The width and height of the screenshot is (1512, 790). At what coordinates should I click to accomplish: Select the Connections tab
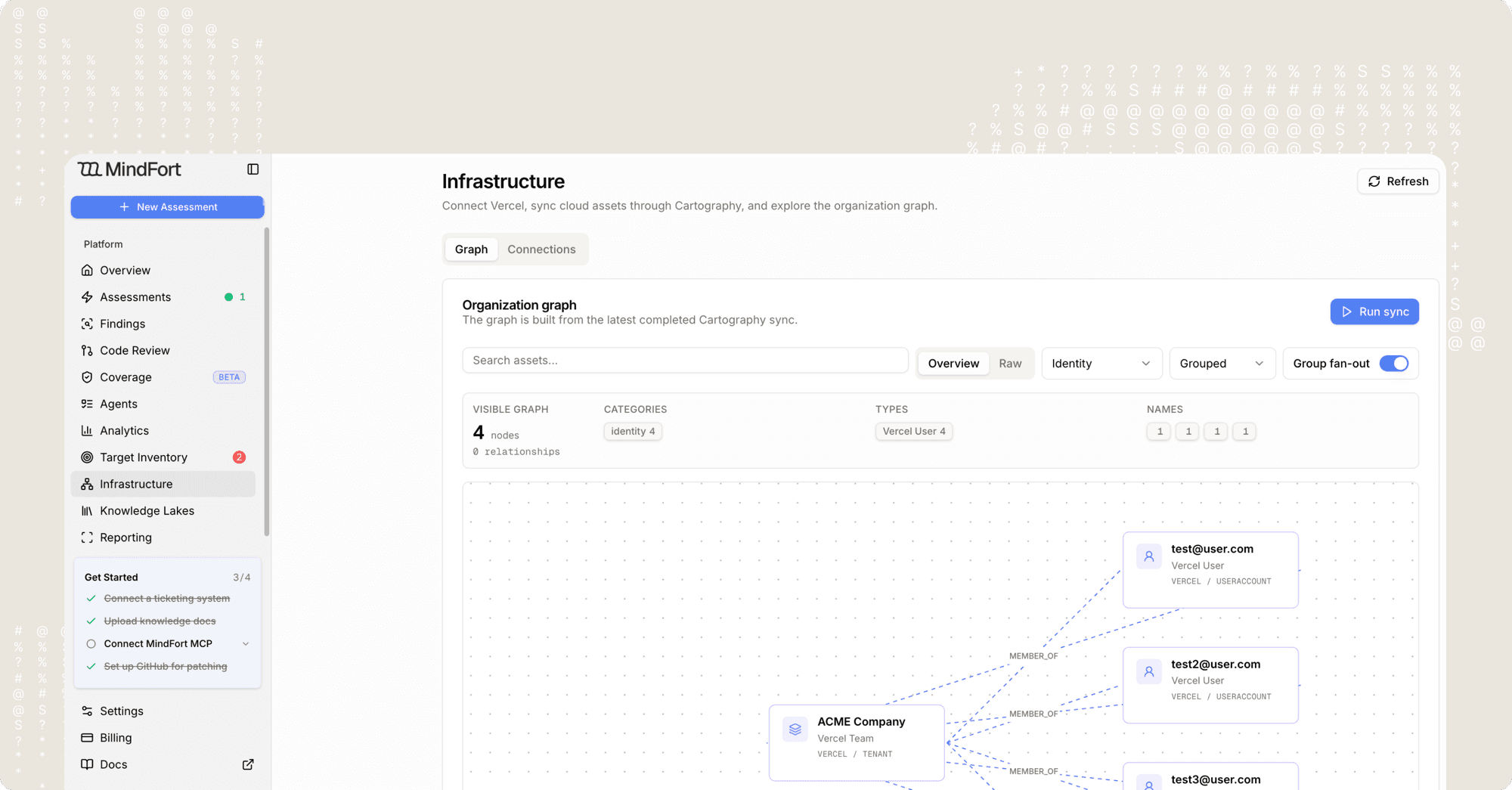(541, 249)
